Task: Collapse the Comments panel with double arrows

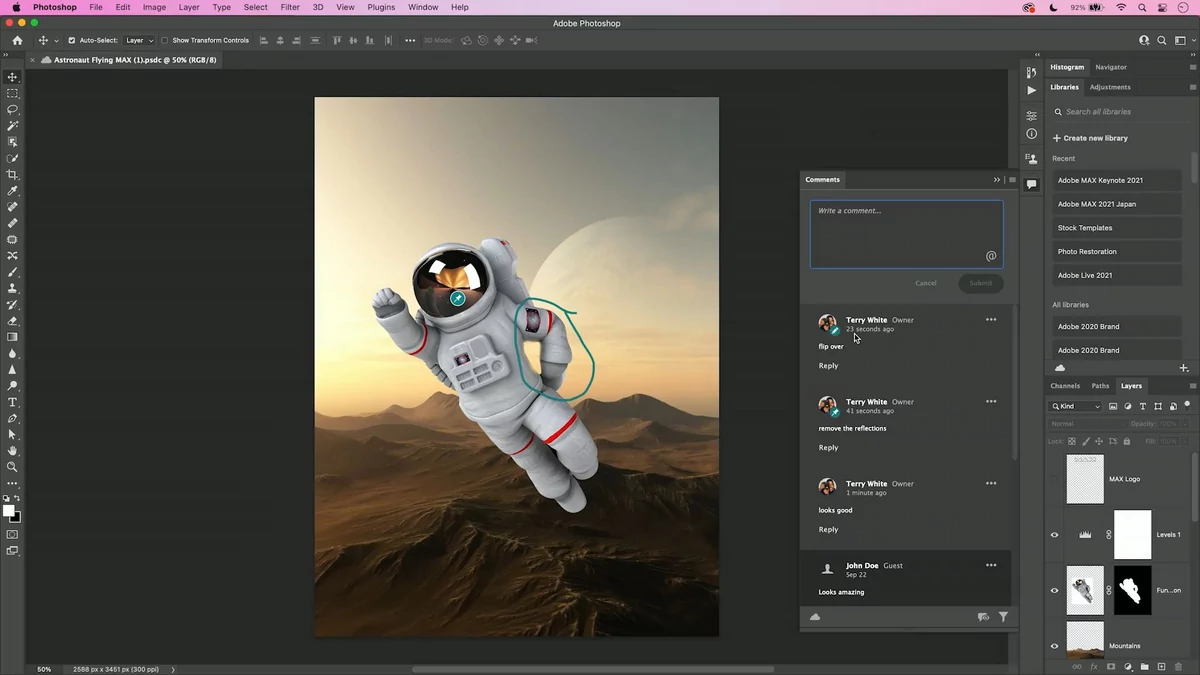Action: point(996,180)
